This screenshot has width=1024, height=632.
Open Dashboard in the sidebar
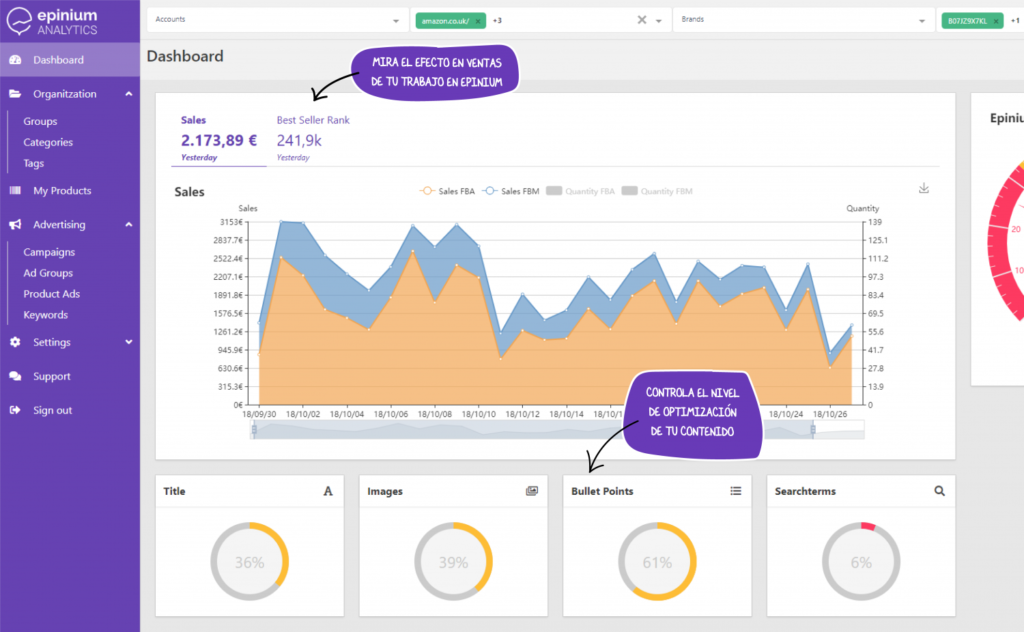click(x=70, y=60)
